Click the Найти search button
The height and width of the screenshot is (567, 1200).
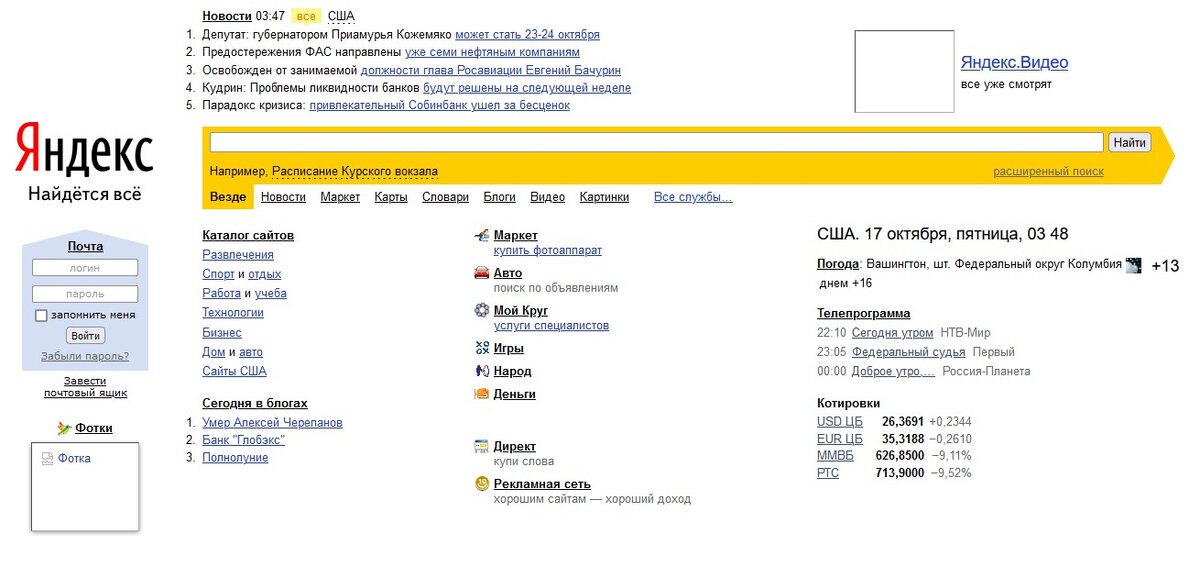pyautogui.click(x=1129, y=143)
